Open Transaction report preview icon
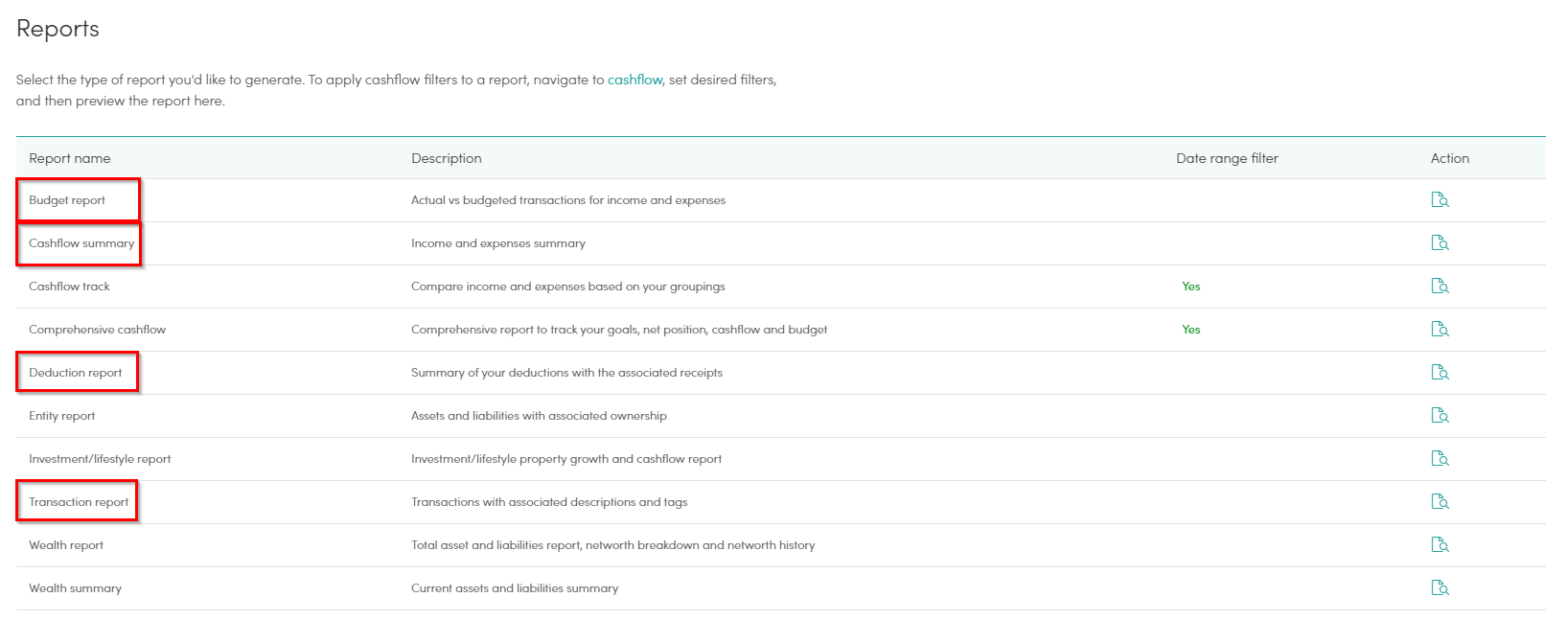1568x643 pixels. [1440, 502]
